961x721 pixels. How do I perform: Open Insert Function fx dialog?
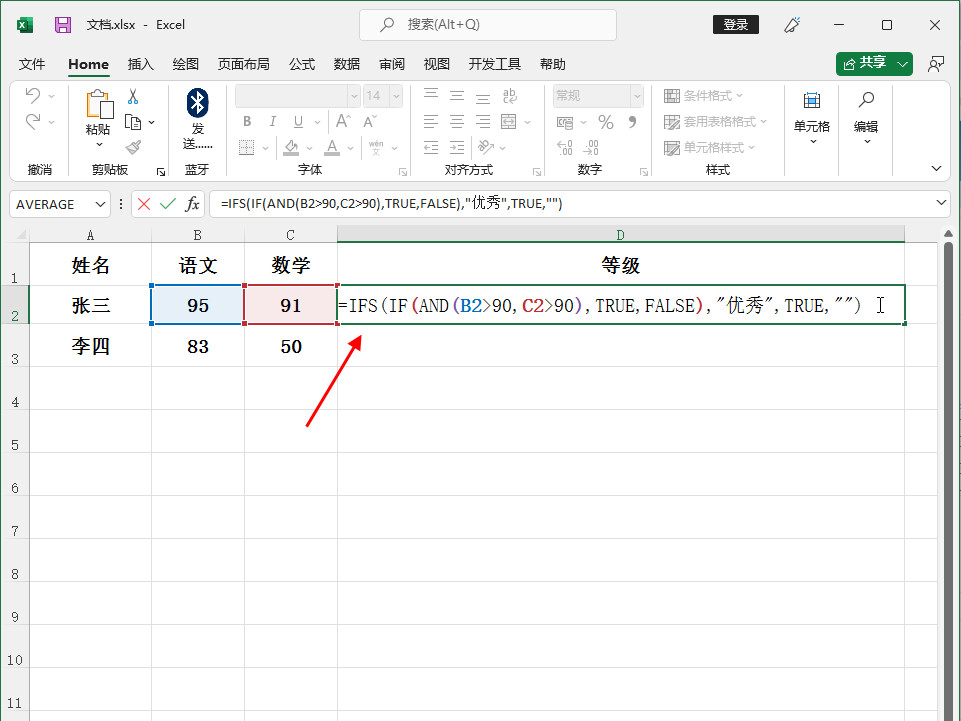(192, 204)
